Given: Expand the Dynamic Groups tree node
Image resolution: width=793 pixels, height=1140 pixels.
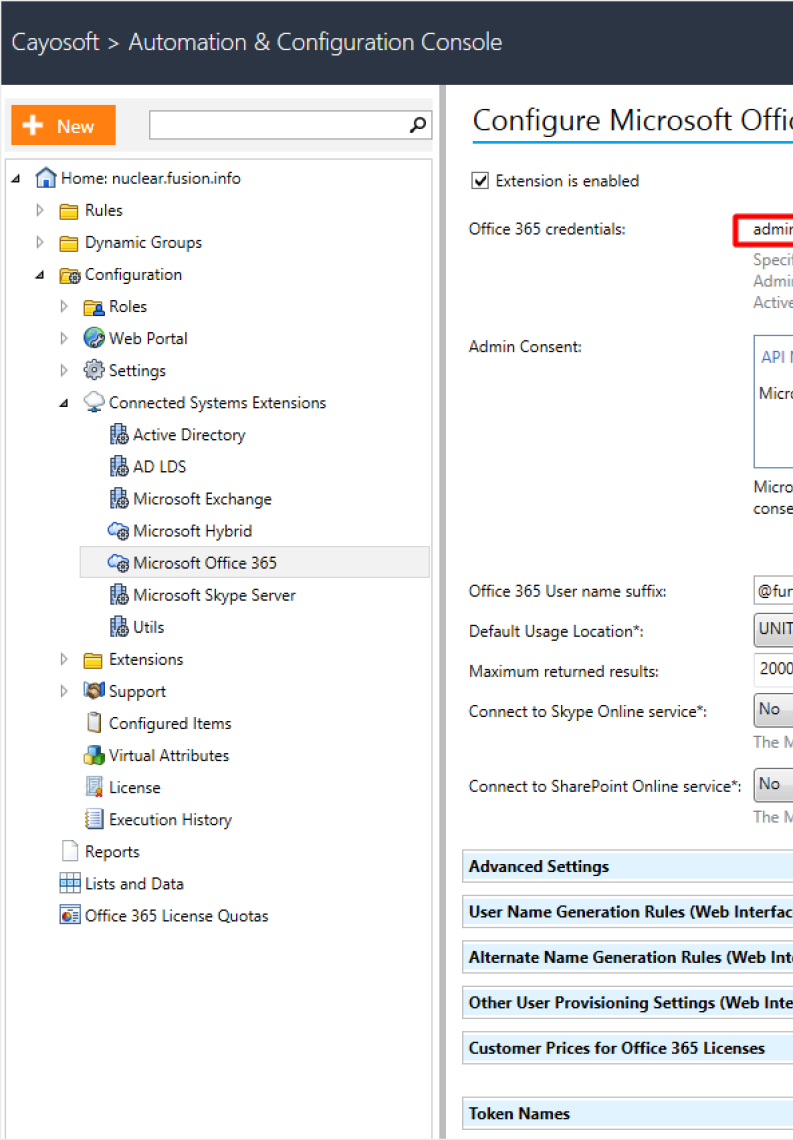Looking at the screenshot, I should [x=40, y=242].
